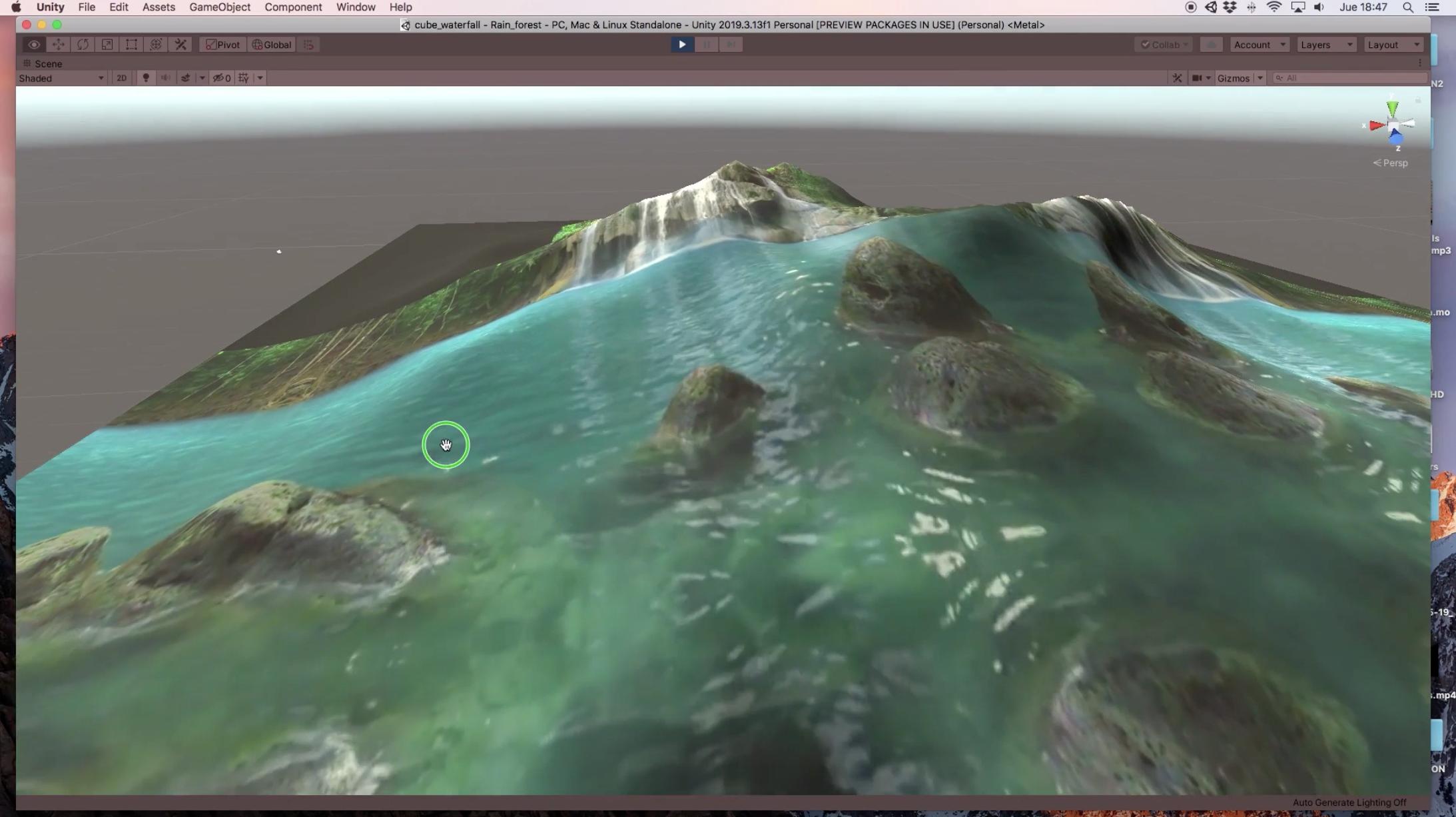Click the Global rotation button
Image resolution: width=1456 pixels, height=817 pixels.
point(272,45)
